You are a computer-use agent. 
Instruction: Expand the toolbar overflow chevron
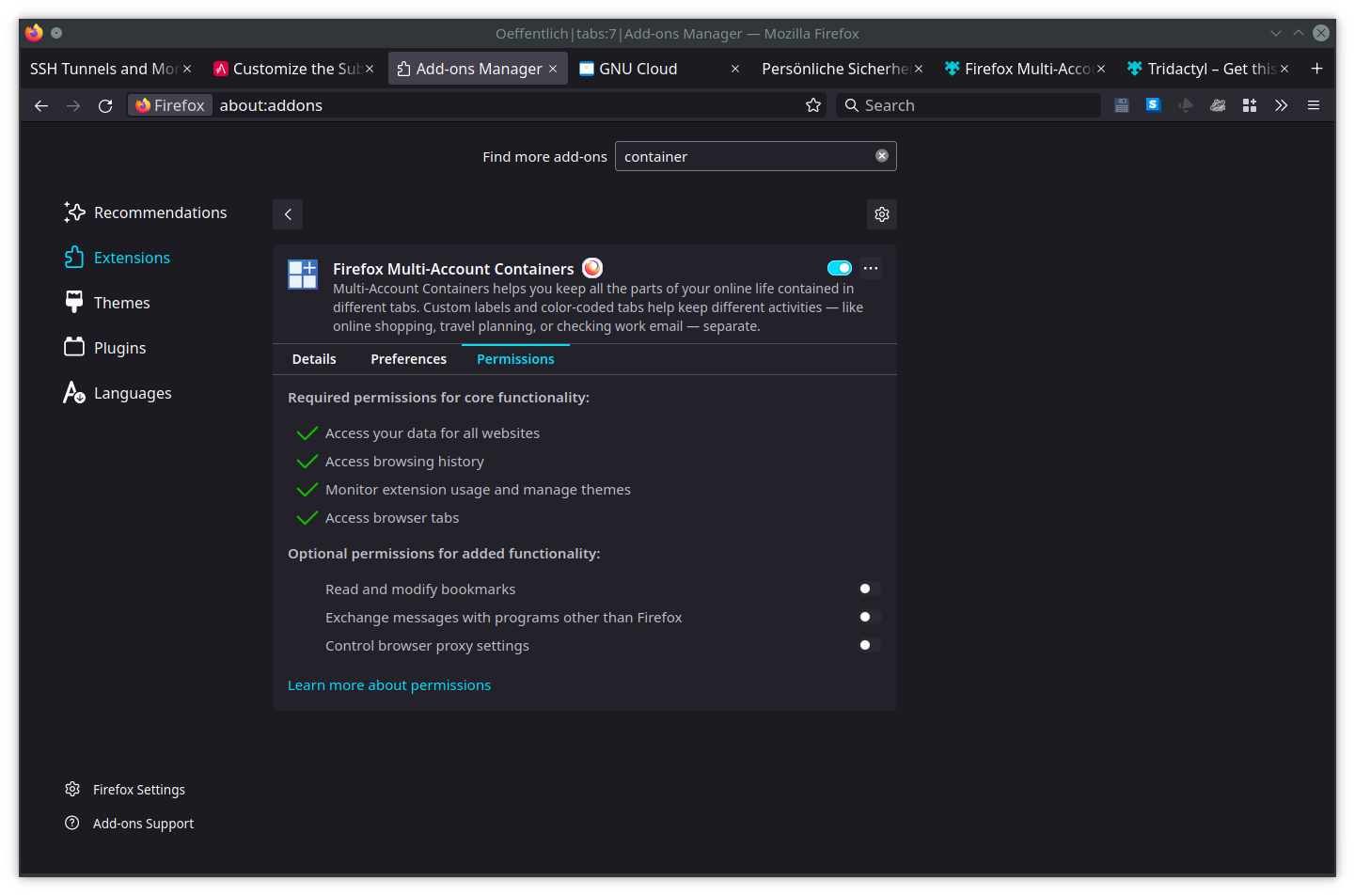click(1281, 104)
